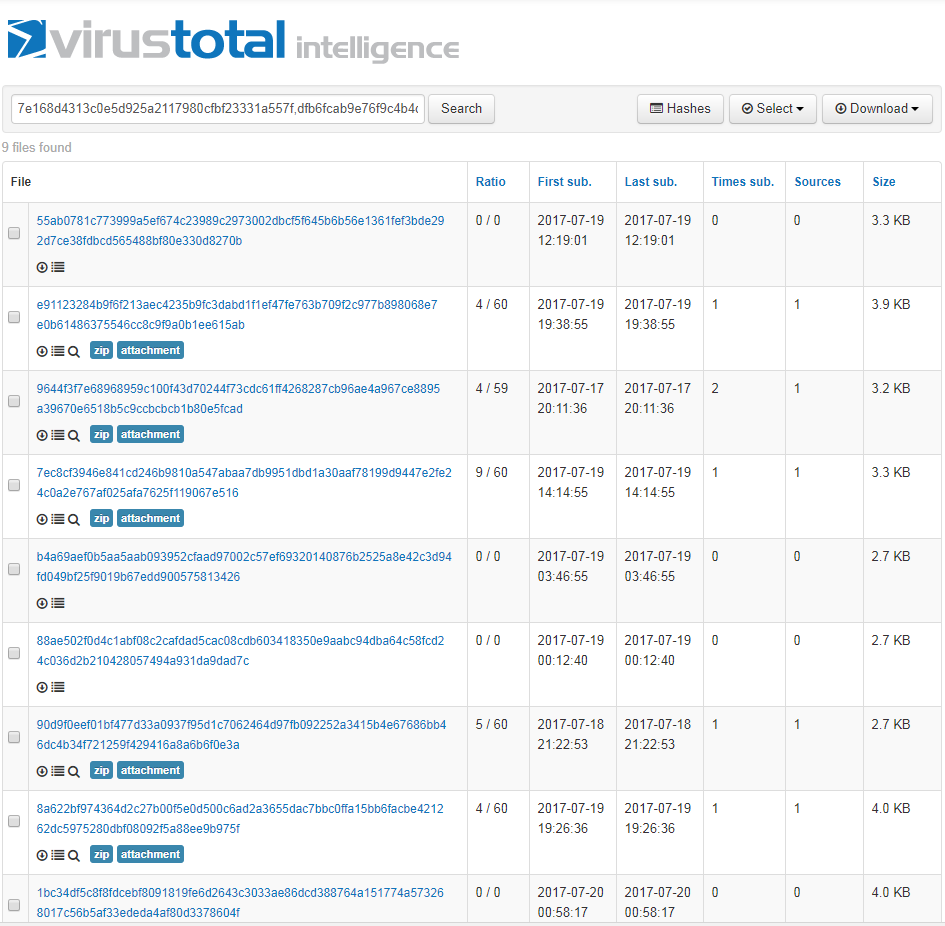The image size is (945, 926).
Task: Open the Select dropdown menu
Action: [773, 109]
